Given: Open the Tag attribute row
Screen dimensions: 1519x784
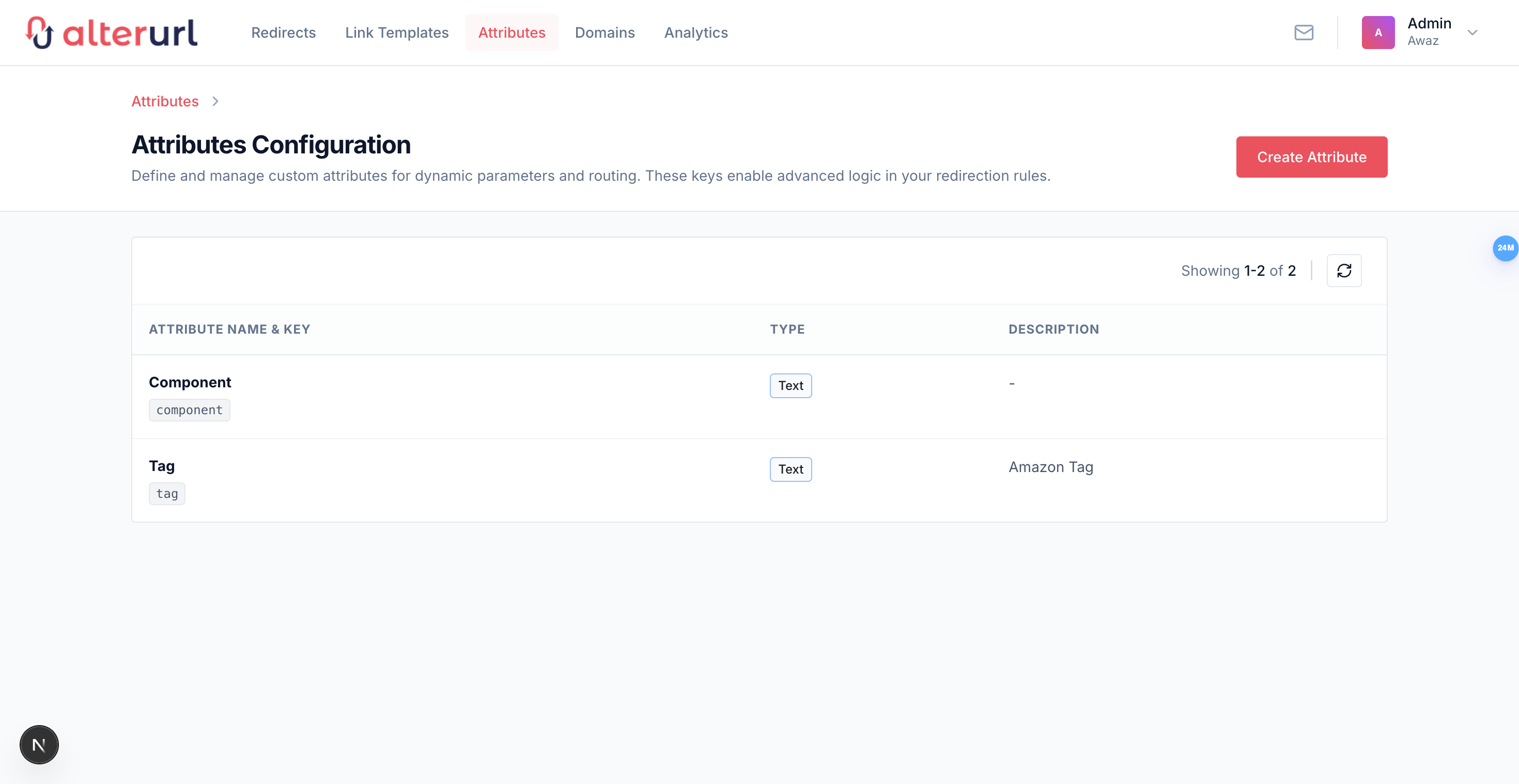Looking at the screenshot, I should pos(162,466).
